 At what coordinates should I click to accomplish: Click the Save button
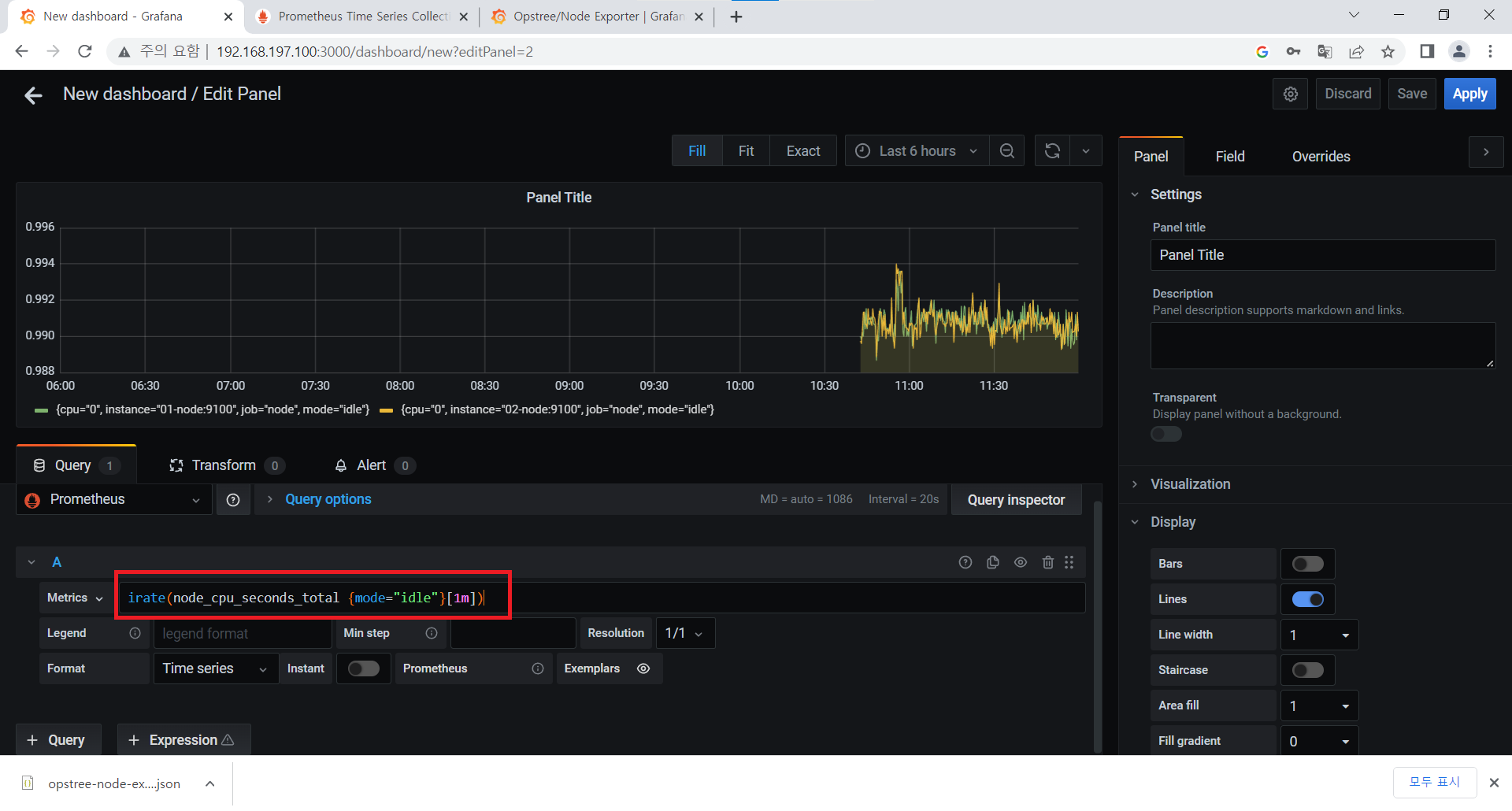pyautogui.click(x=1411, y=94)
